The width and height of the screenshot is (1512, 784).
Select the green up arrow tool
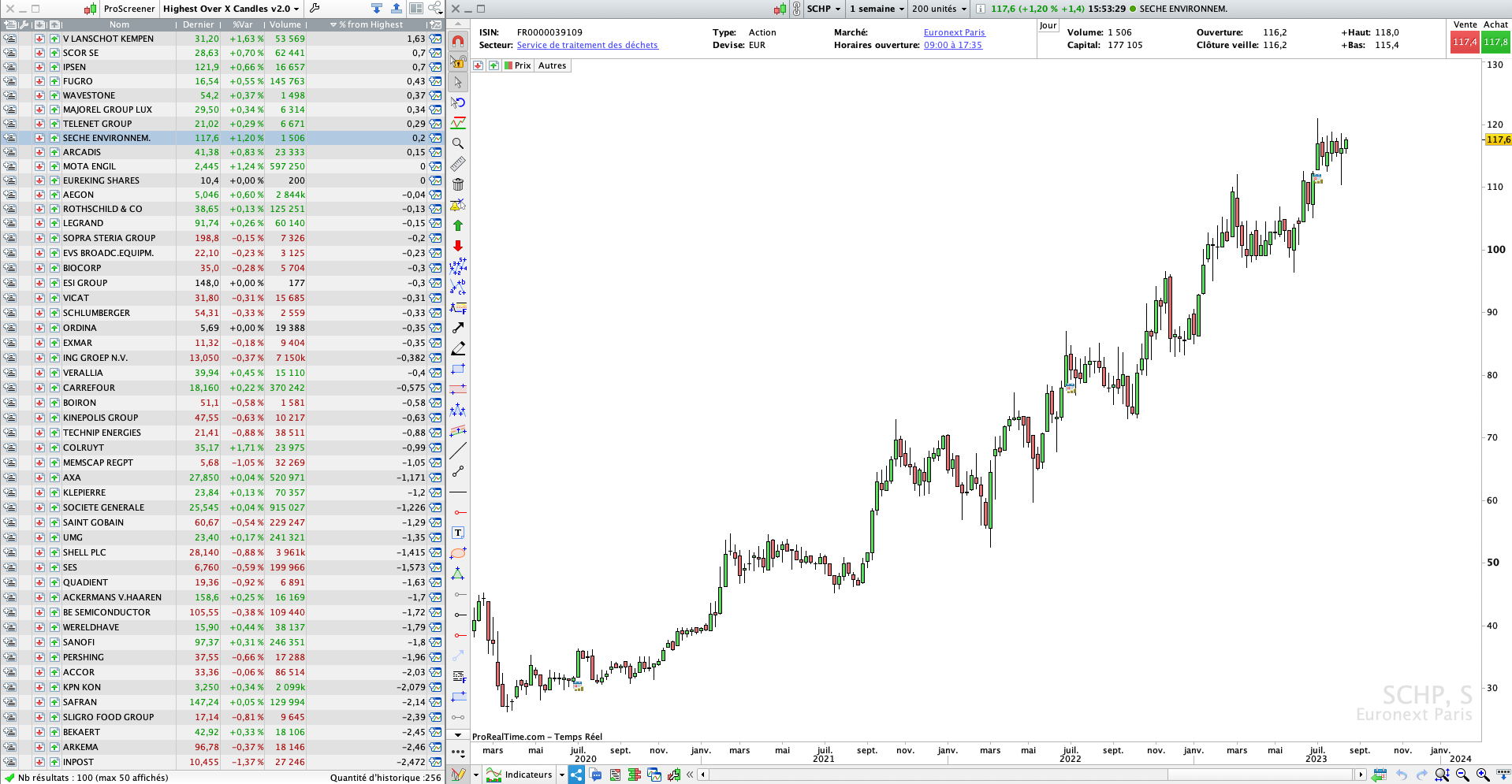point(457,225)
